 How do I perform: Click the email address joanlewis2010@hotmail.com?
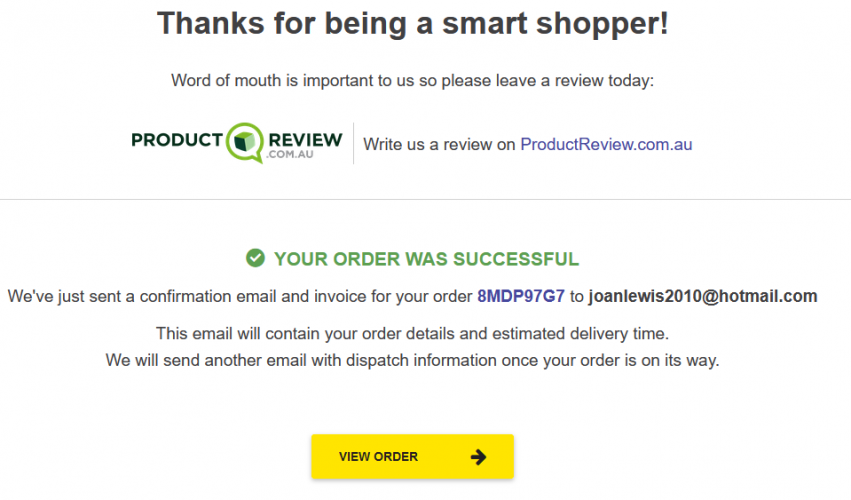tap(703, 296)
